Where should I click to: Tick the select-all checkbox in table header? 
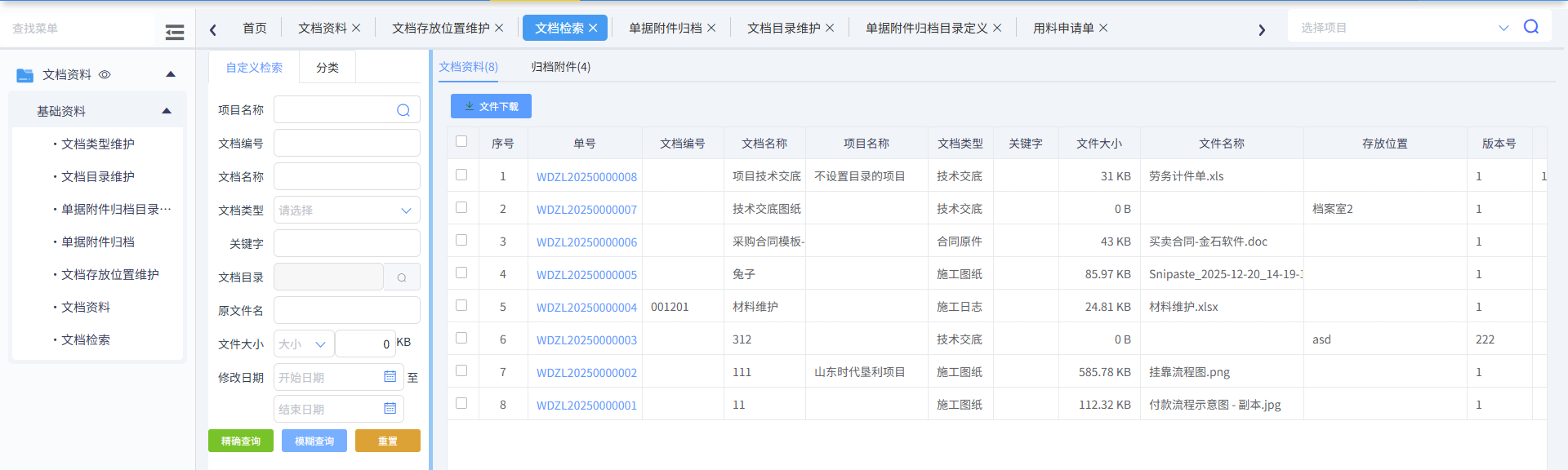click(x=461, y=142)
